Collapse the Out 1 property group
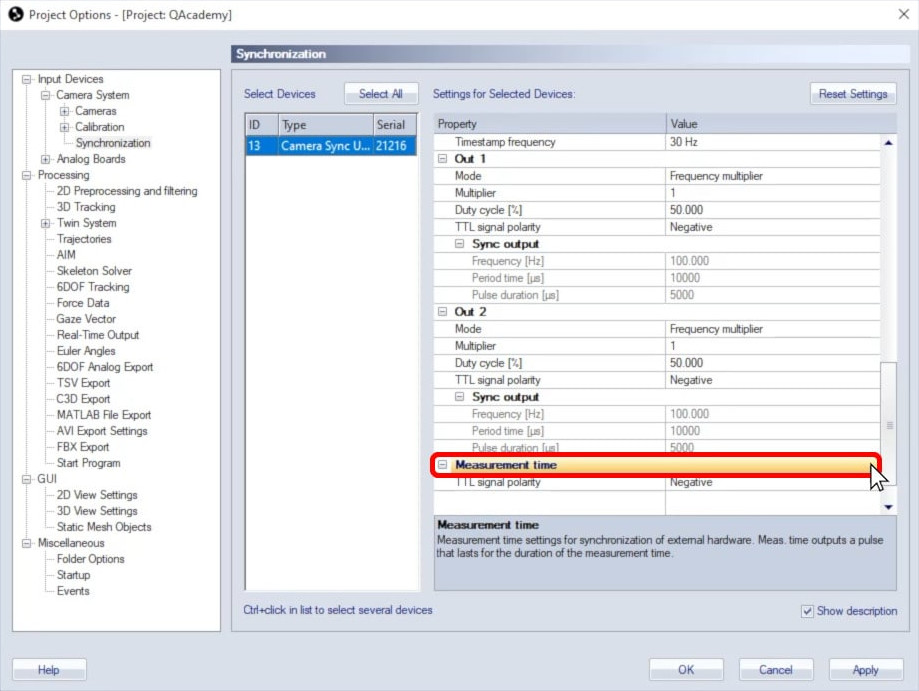This screenshot has height=691, width=919. point(444,158)
